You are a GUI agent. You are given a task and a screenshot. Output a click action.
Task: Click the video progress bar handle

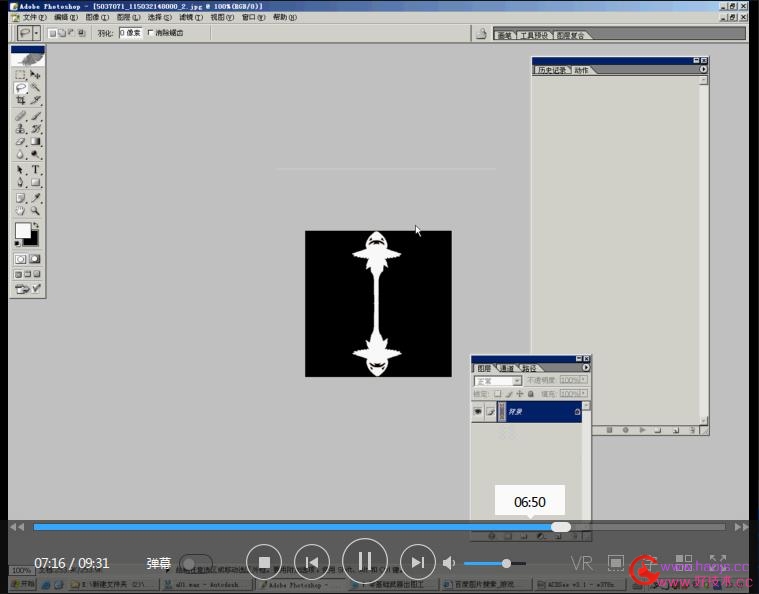click(561, 527)
